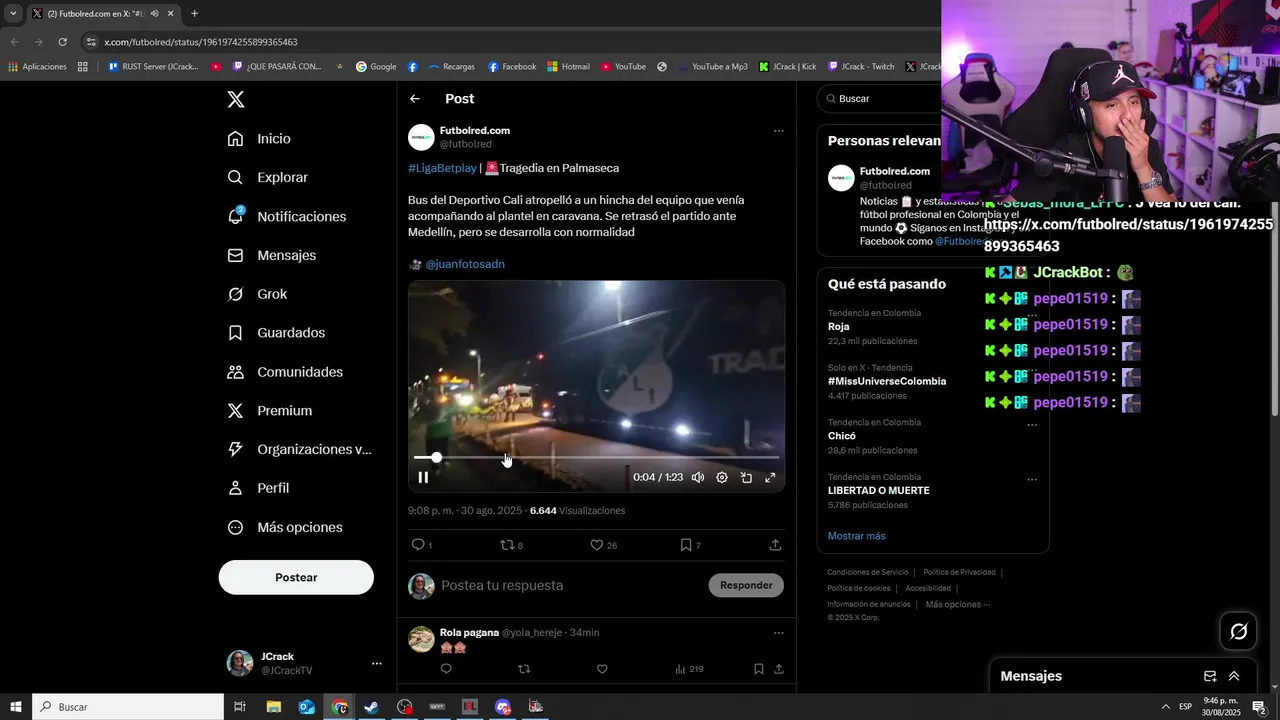Screen dimensions: 1280x720
Task: Open JCrack | Kick bookmark
Action: [788, 67]
